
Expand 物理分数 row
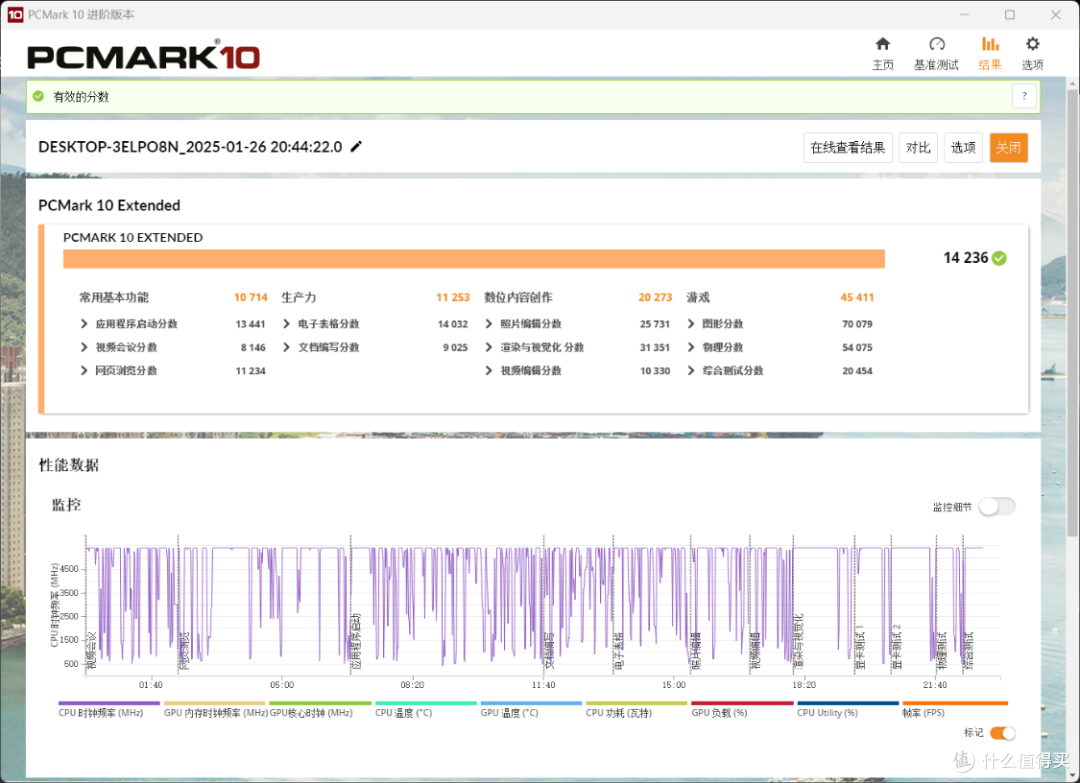(x=691, y=347)
